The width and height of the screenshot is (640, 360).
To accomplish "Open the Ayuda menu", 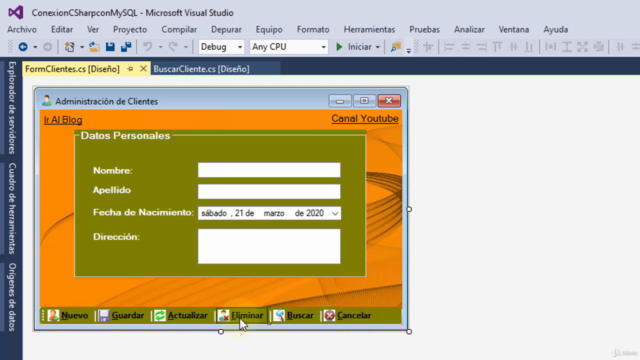I will [x=556, y=29].
